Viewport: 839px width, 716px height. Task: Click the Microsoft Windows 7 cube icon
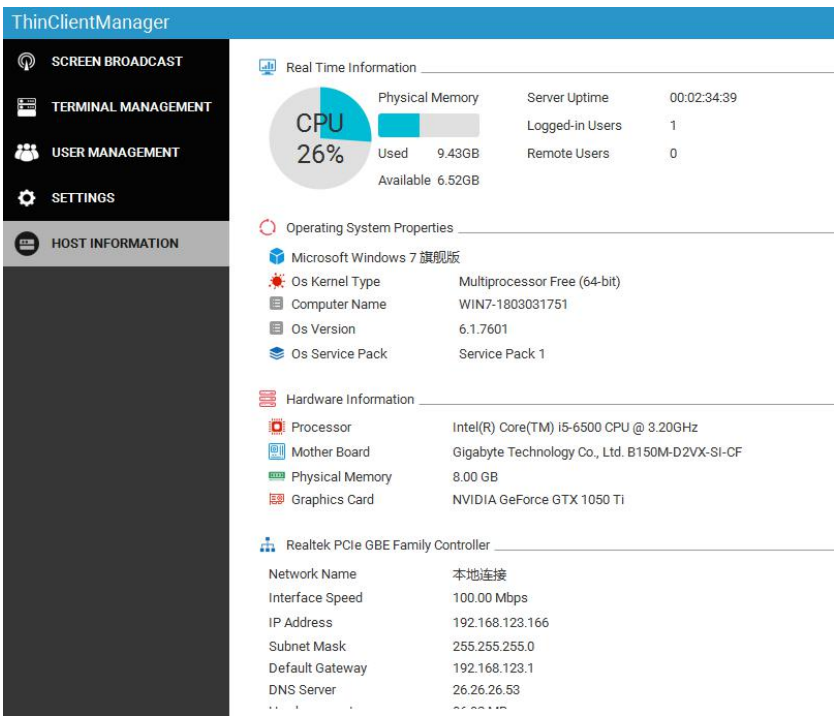click(x=277, y=258)
